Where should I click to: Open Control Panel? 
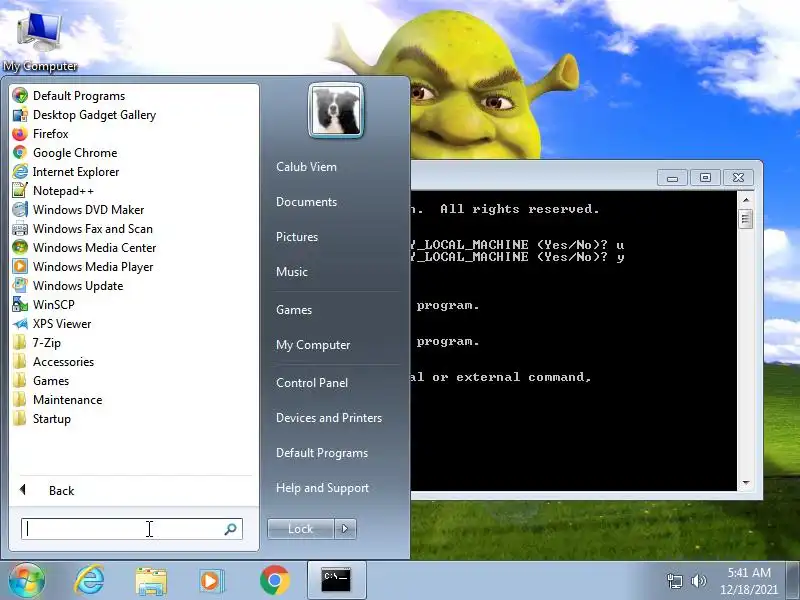312,383
